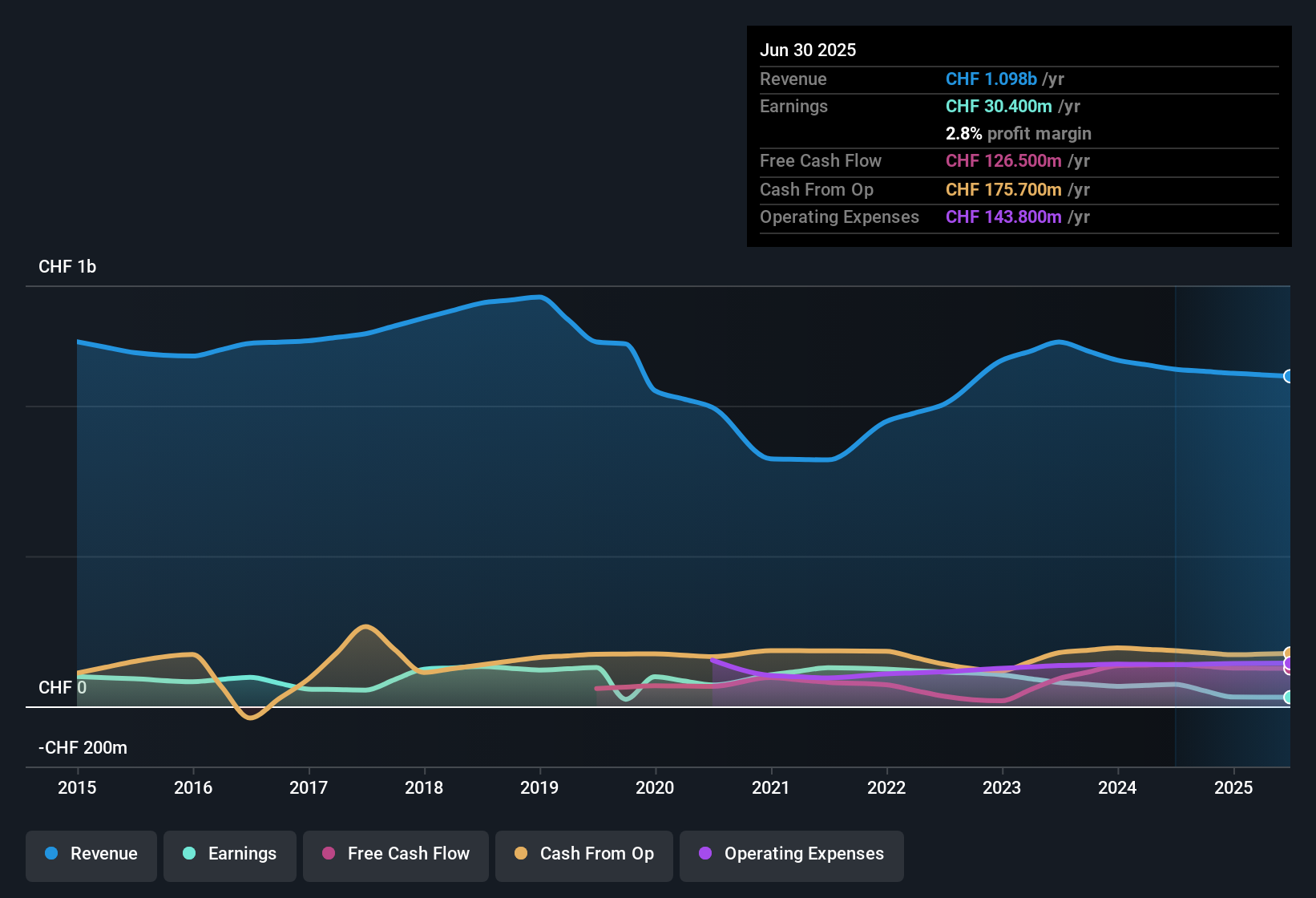Click the Revenue endpoint marker on the chart
The height and width of the screenshot is (898, 1316).
tap(1289, 375)
